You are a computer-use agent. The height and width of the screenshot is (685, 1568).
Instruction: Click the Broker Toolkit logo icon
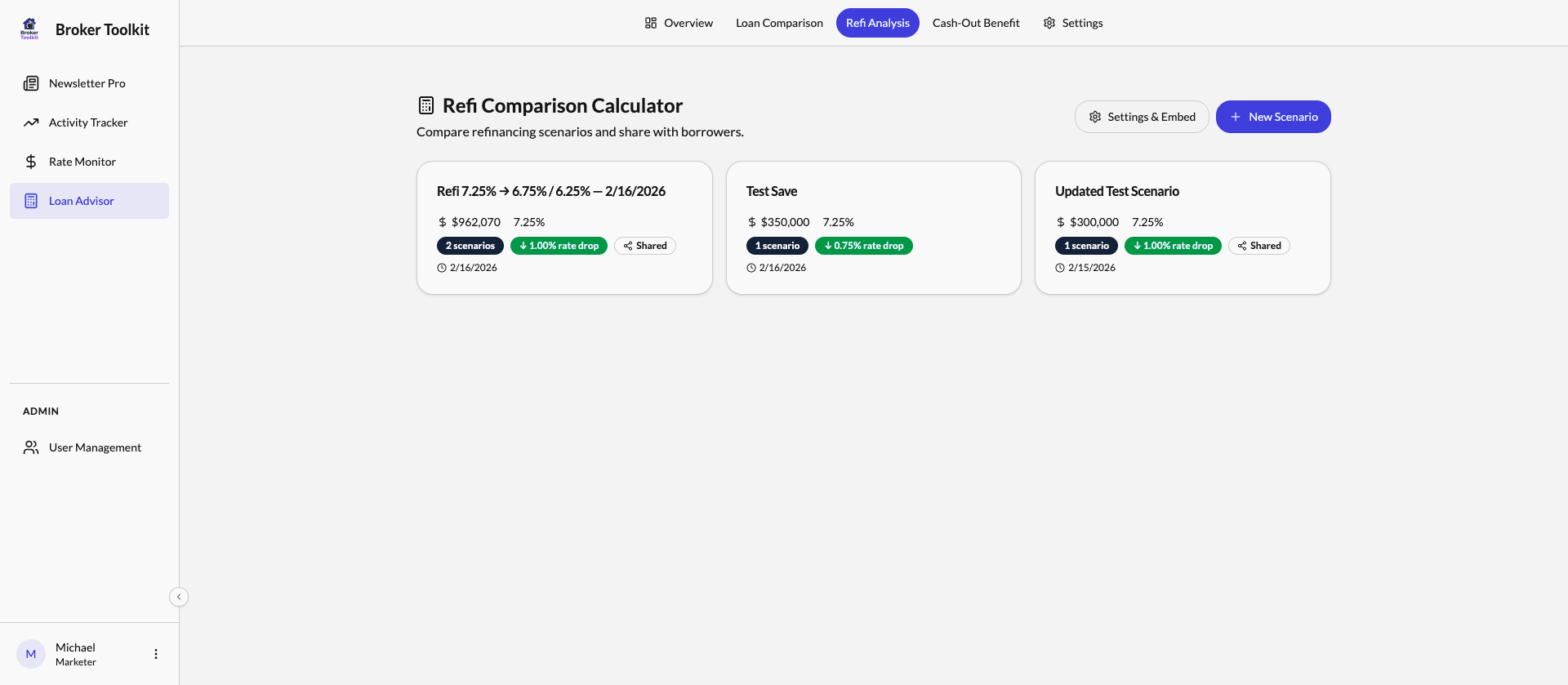(29, 29)
